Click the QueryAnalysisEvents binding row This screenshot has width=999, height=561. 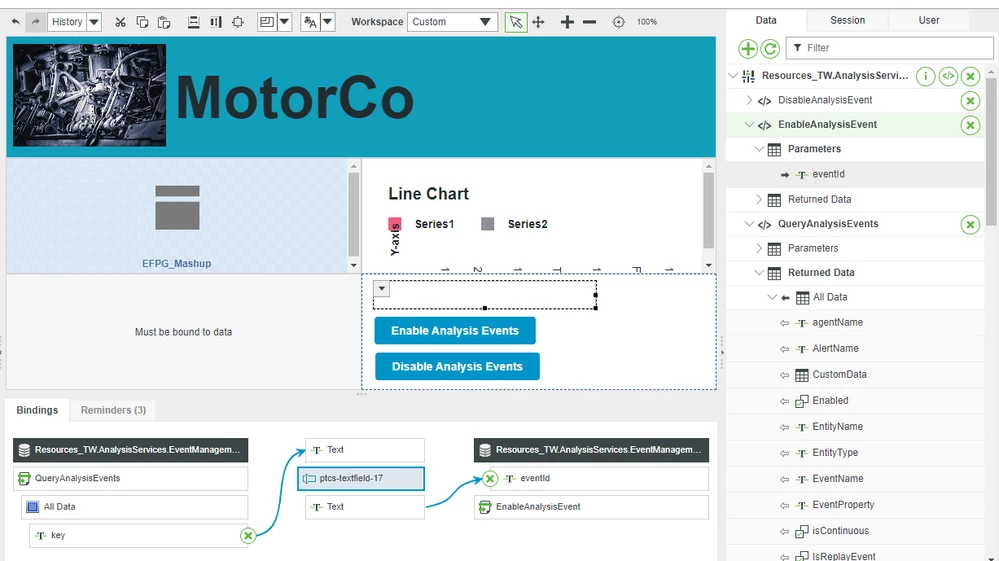coord(131,478)
